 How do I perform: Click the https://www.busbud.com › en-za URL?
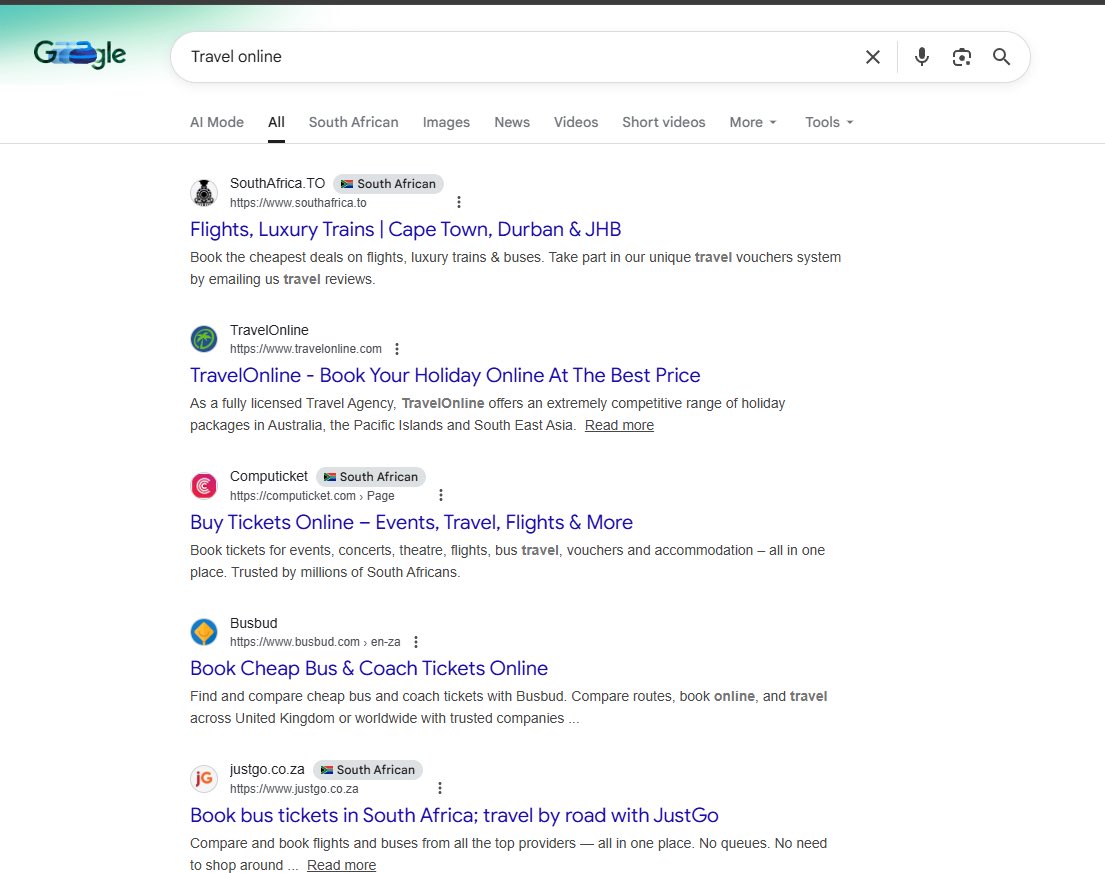[315, 642]
